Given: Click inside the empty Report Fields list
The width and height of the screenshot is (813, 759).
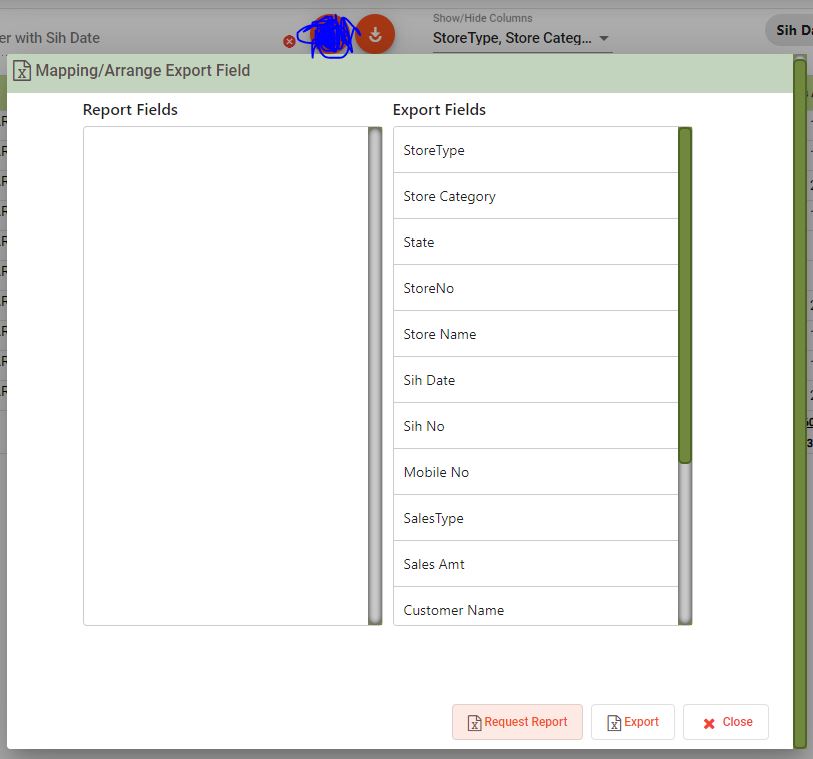Looking at the screenshot, I should tap(225, 375).
